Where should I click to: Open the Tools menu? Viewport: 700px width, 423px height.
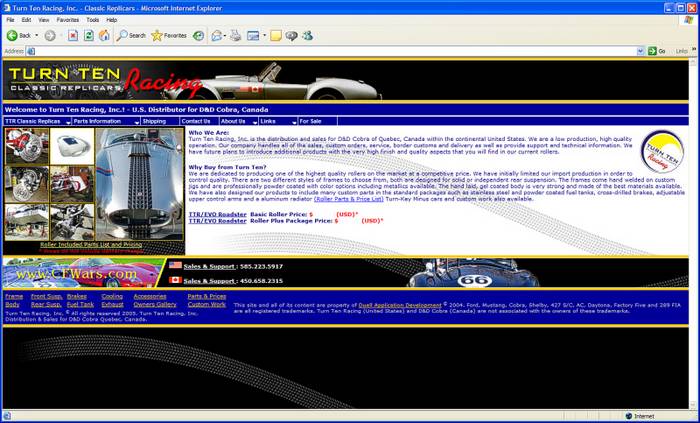(x=92, y=19)
